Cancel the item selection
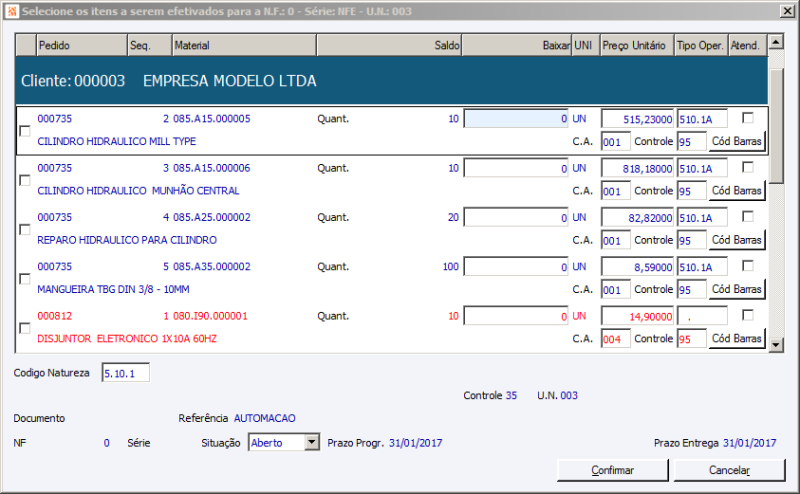The height and width of the screenshot is (494, 800). tap(729, 470)
